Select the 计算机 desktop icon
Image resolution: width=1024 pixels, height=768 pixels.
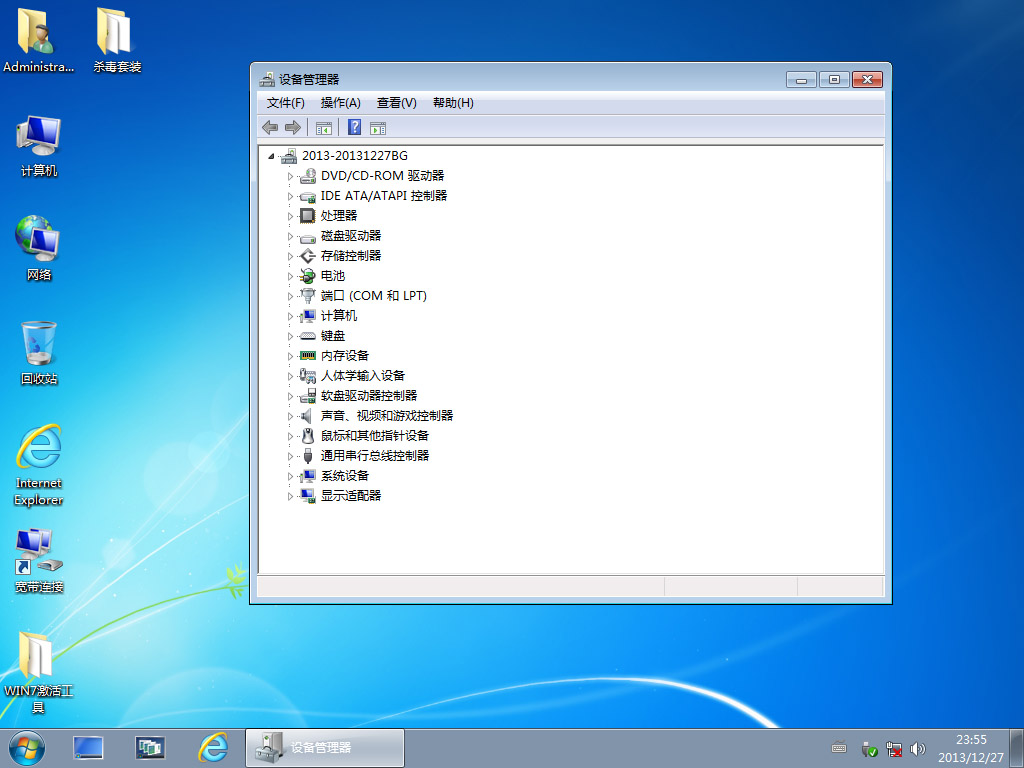(39, 146)
